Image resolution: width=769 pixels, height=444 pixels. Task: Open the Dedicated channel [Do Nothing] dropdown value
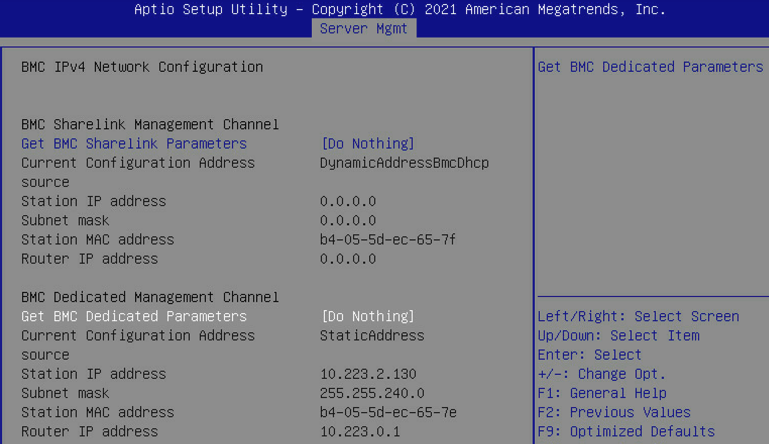tap(367, 316)
